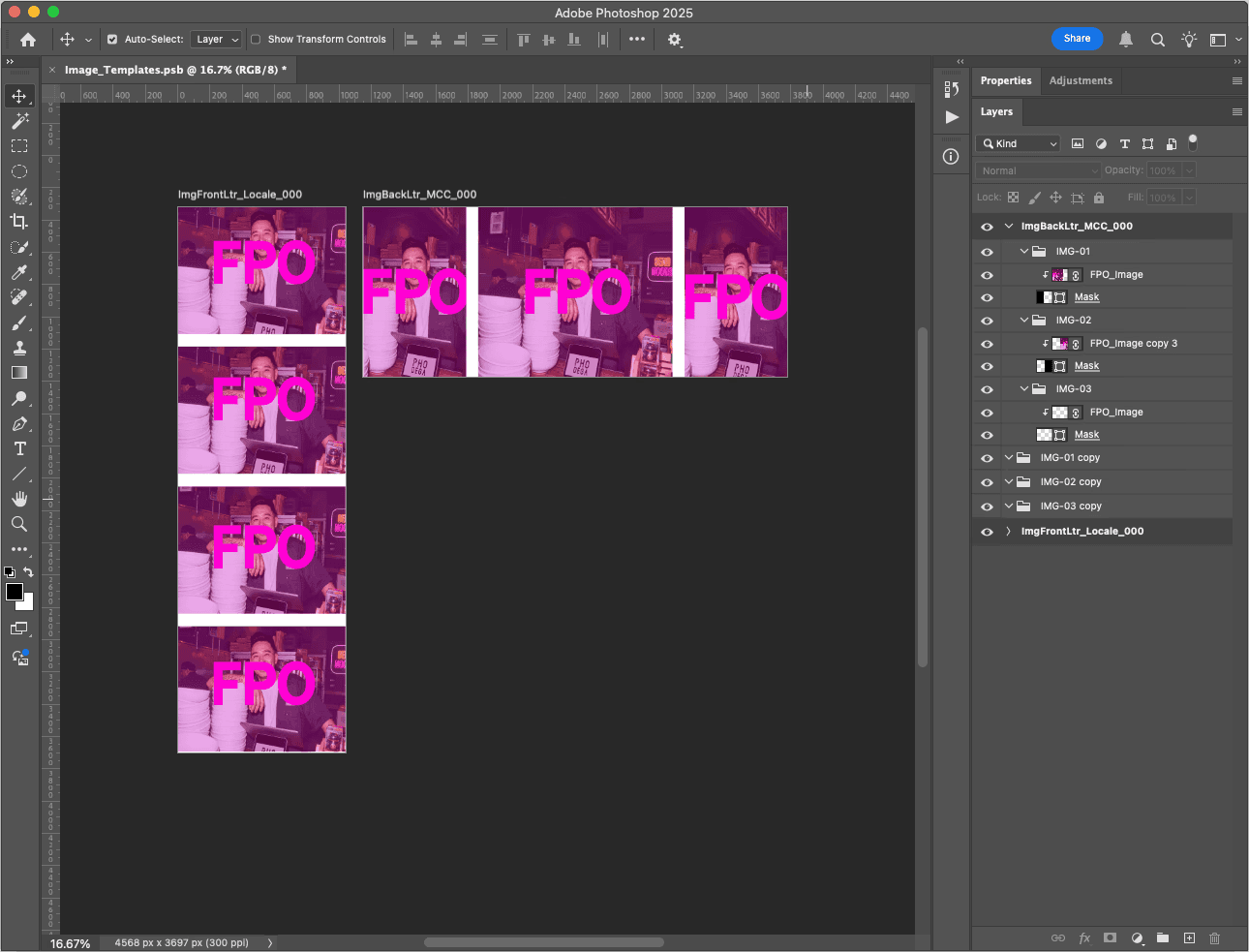Uncheck the Auto-Select checkbox
This screenshot has height=952, width=1249.
[112, 40]
